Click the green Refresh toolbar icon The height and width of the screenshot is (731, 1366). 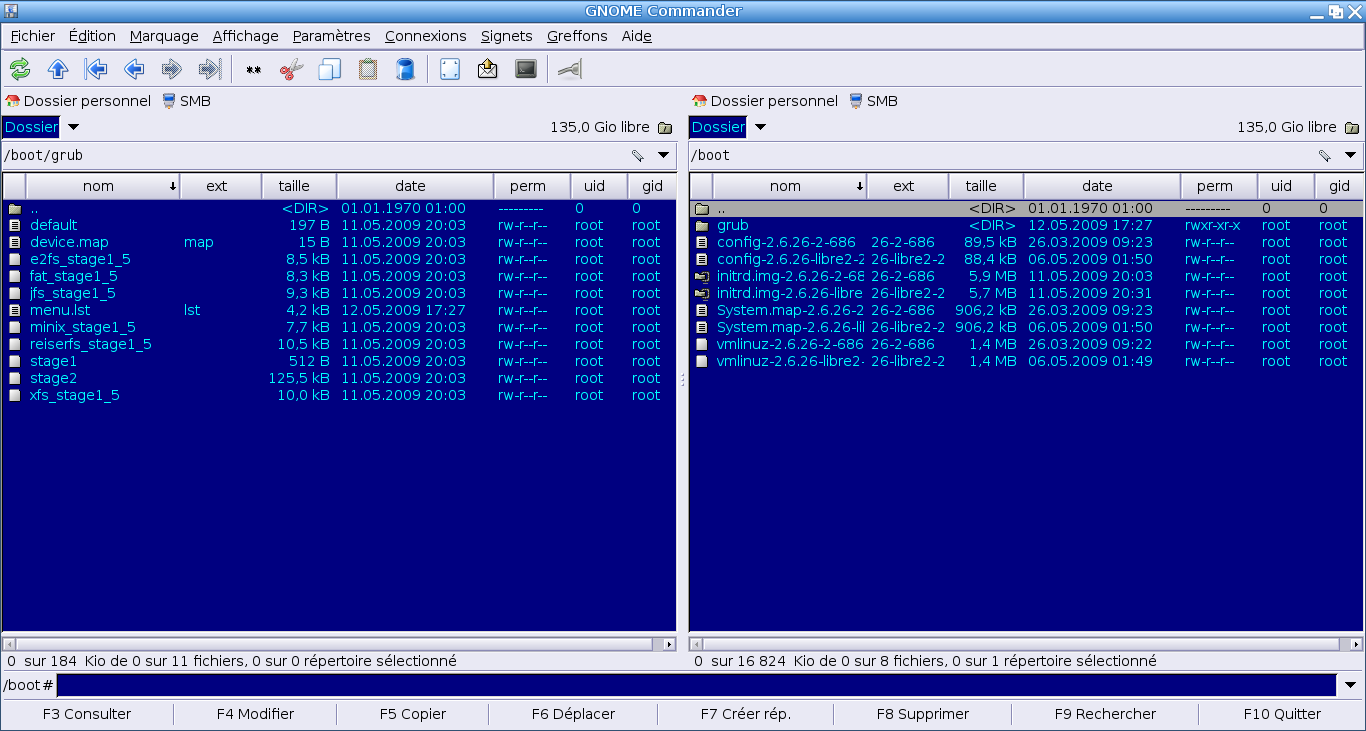tap(20, 69)
